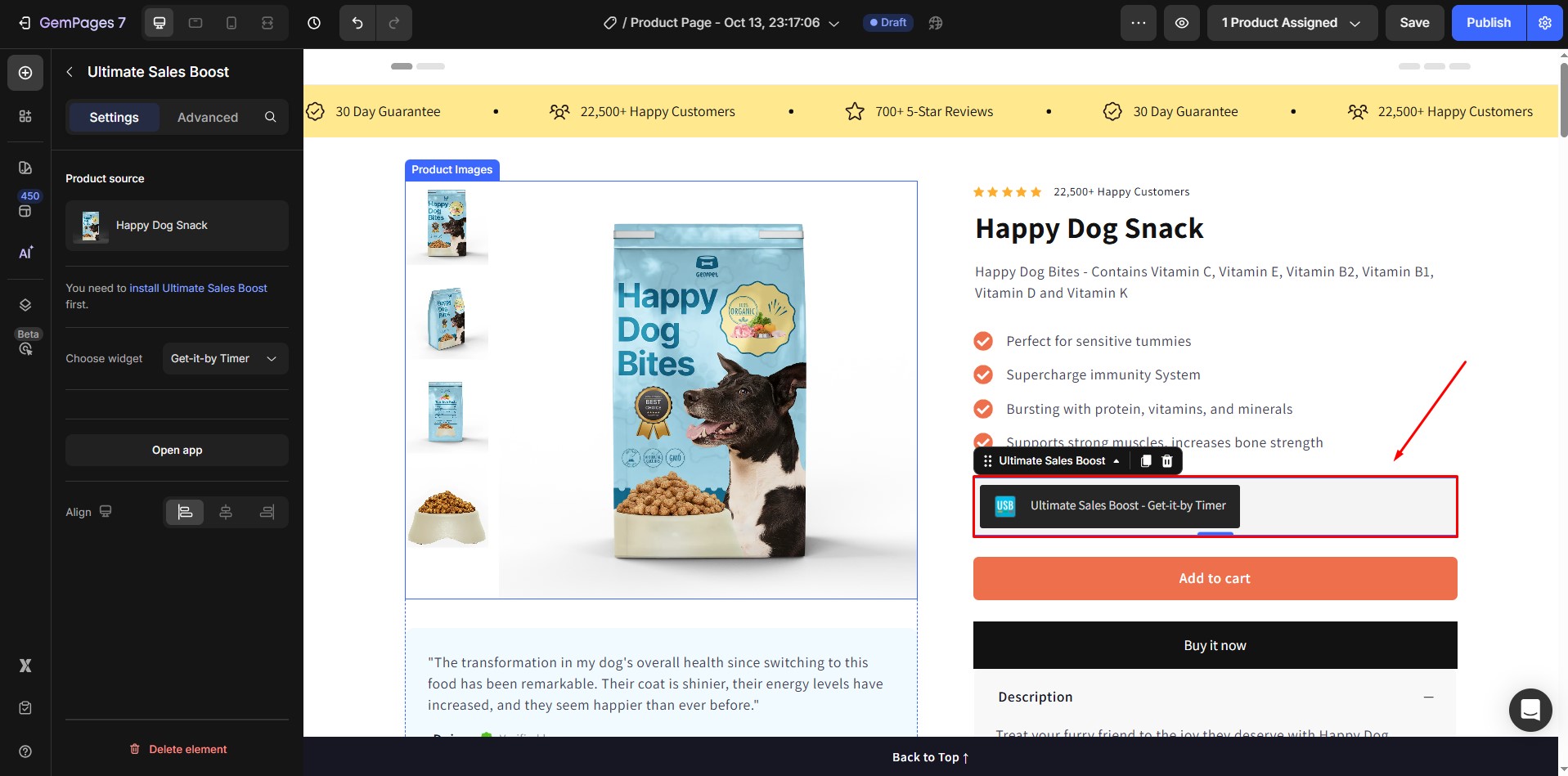Switch to tablet device view
The width and height of the screenshot is (1568, 776).
[195, 23]
